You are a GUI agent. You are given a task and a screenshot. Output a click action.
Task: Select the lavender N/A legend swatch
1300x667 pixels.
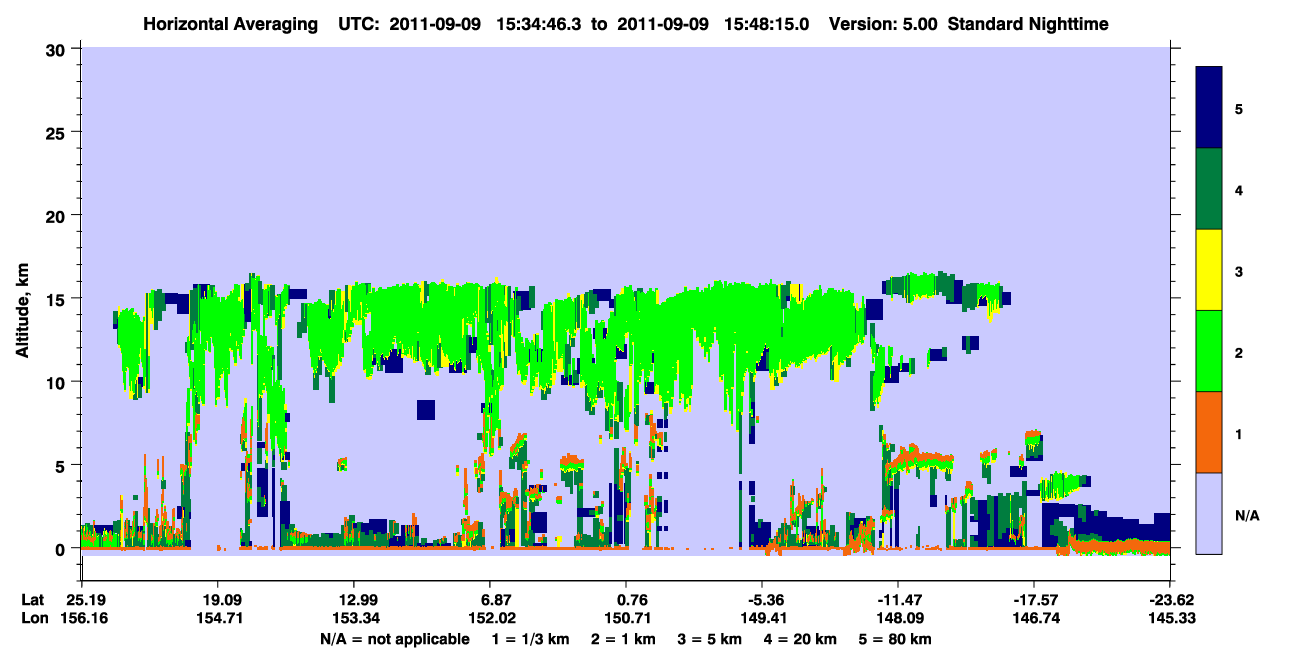coord(1210,512)
